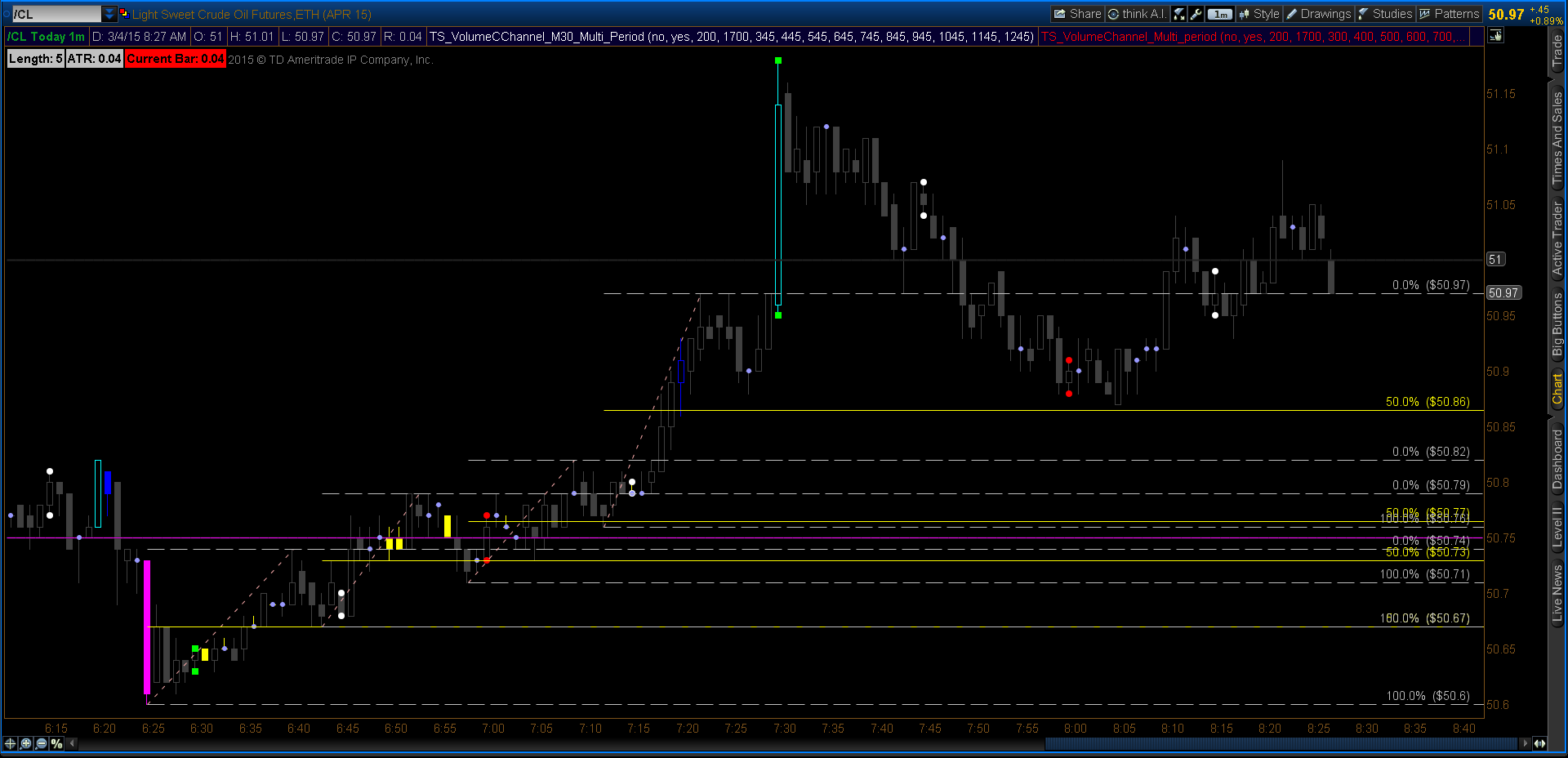The image size is (1568, 758).
Task: Click the quick study flask icon
Action: [x=1179, y=14]
